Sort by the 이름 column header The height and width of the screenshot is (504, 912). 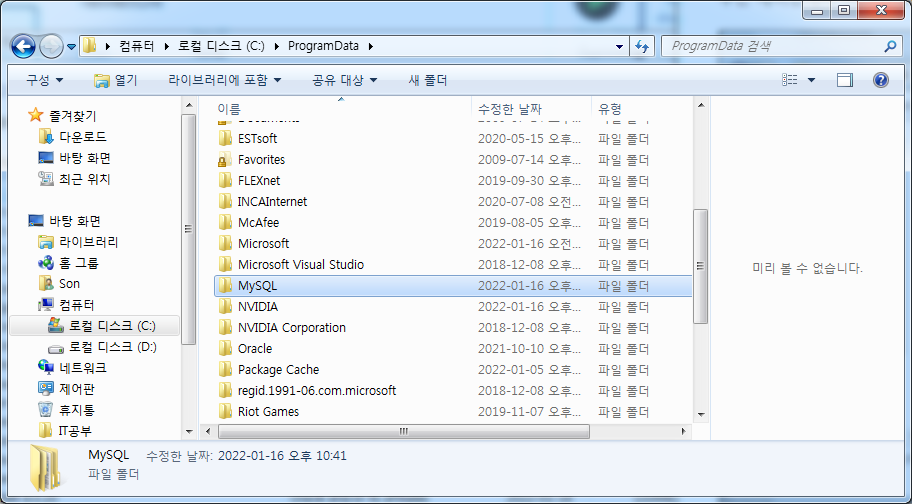coord(229,109)
